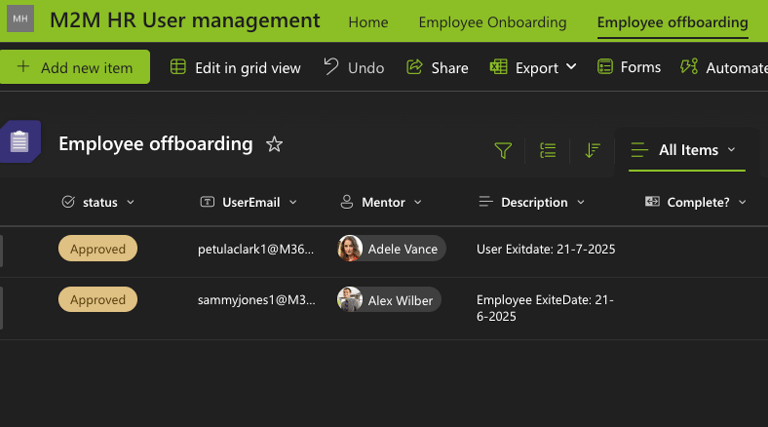This screenshot has height=427, width=768.
Task: Open the group-by list icon
Action: point(548,150)
